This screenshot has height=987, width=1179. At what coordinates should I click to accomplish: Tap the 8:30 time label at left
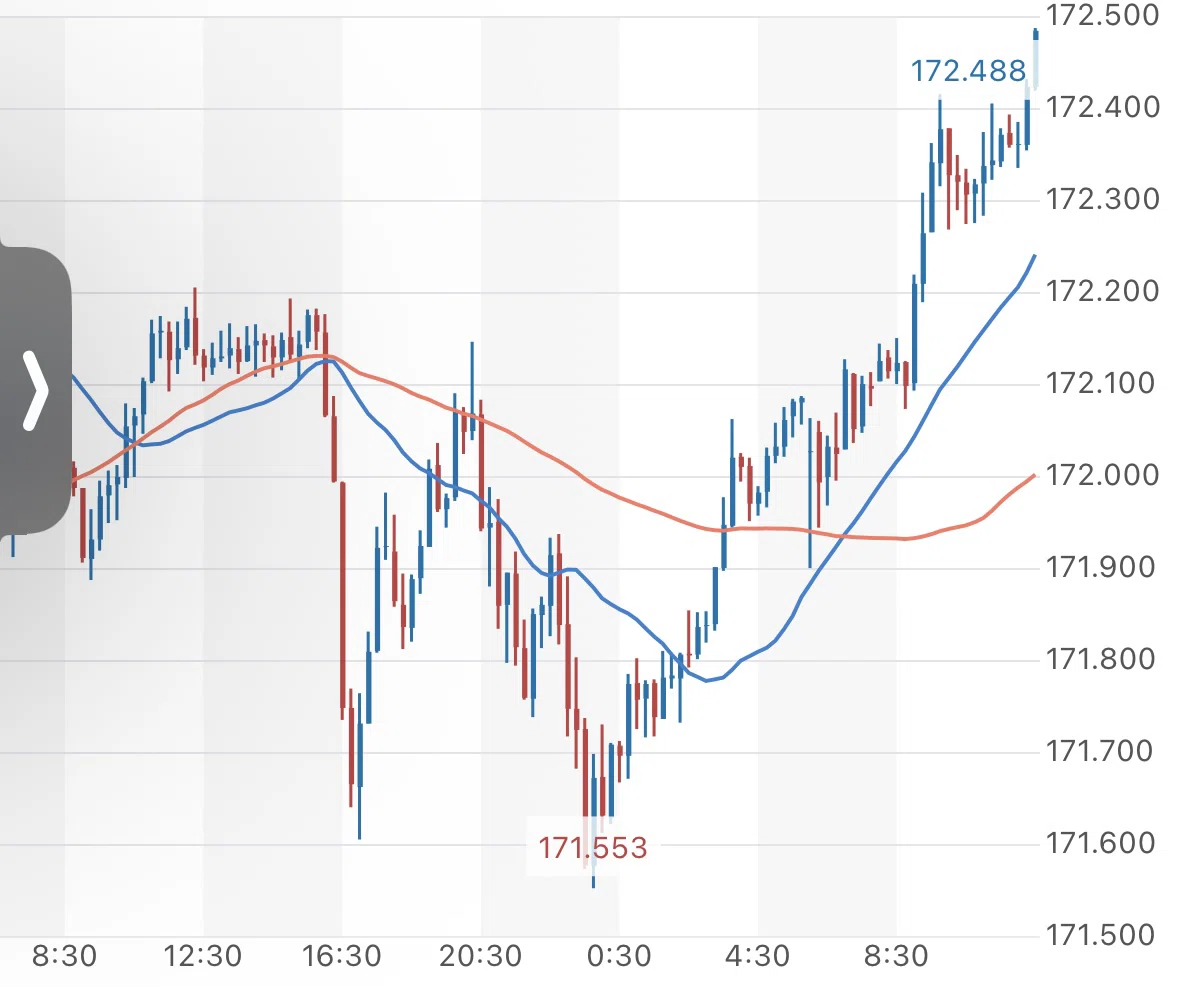coord(65,956)
